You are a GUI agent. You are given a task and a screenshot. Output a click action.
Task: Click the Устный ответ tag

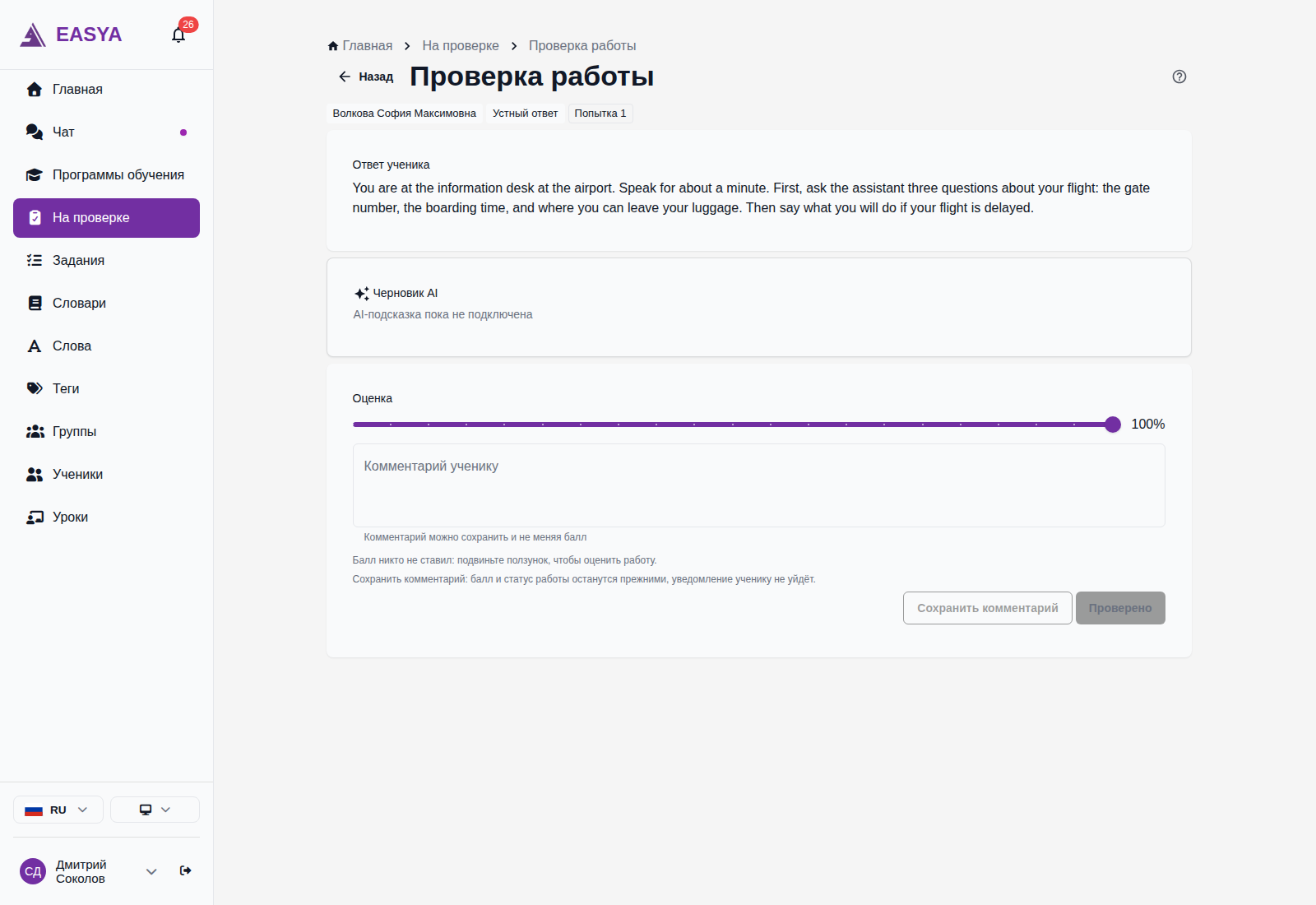[526, 114]
